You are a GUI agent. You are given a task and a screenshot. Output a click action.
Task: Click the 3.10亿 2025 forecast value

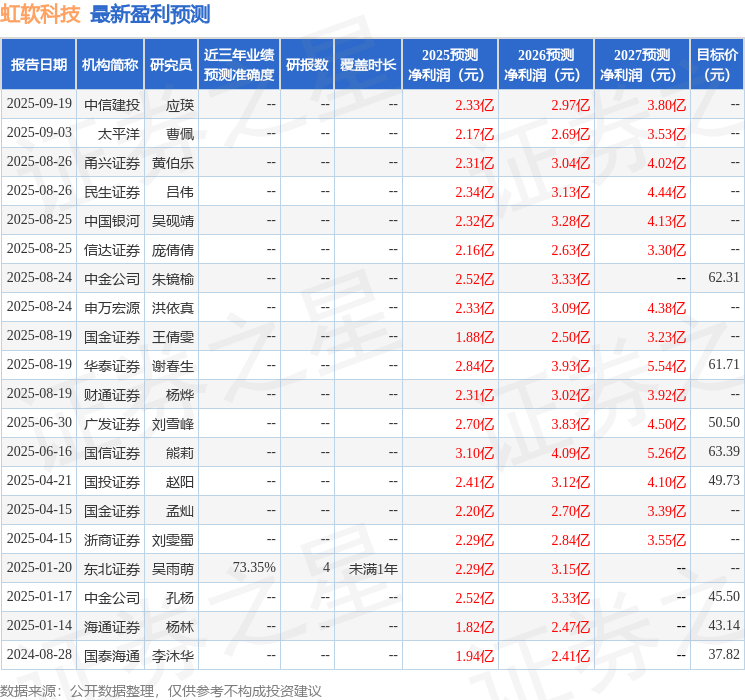[x=475, y=453]
